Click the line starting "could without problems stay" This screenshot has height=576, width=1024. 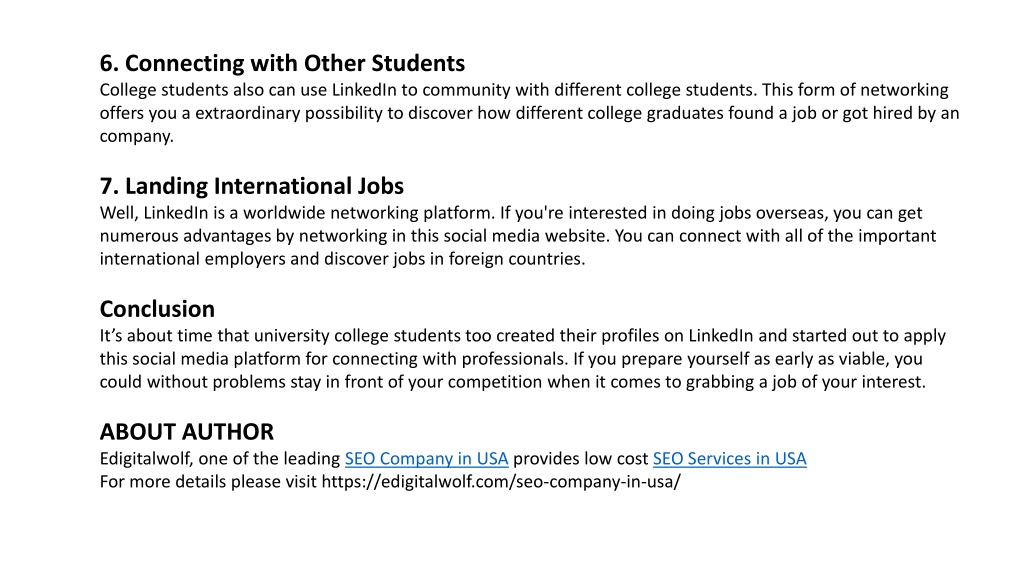tap(513, 382)
